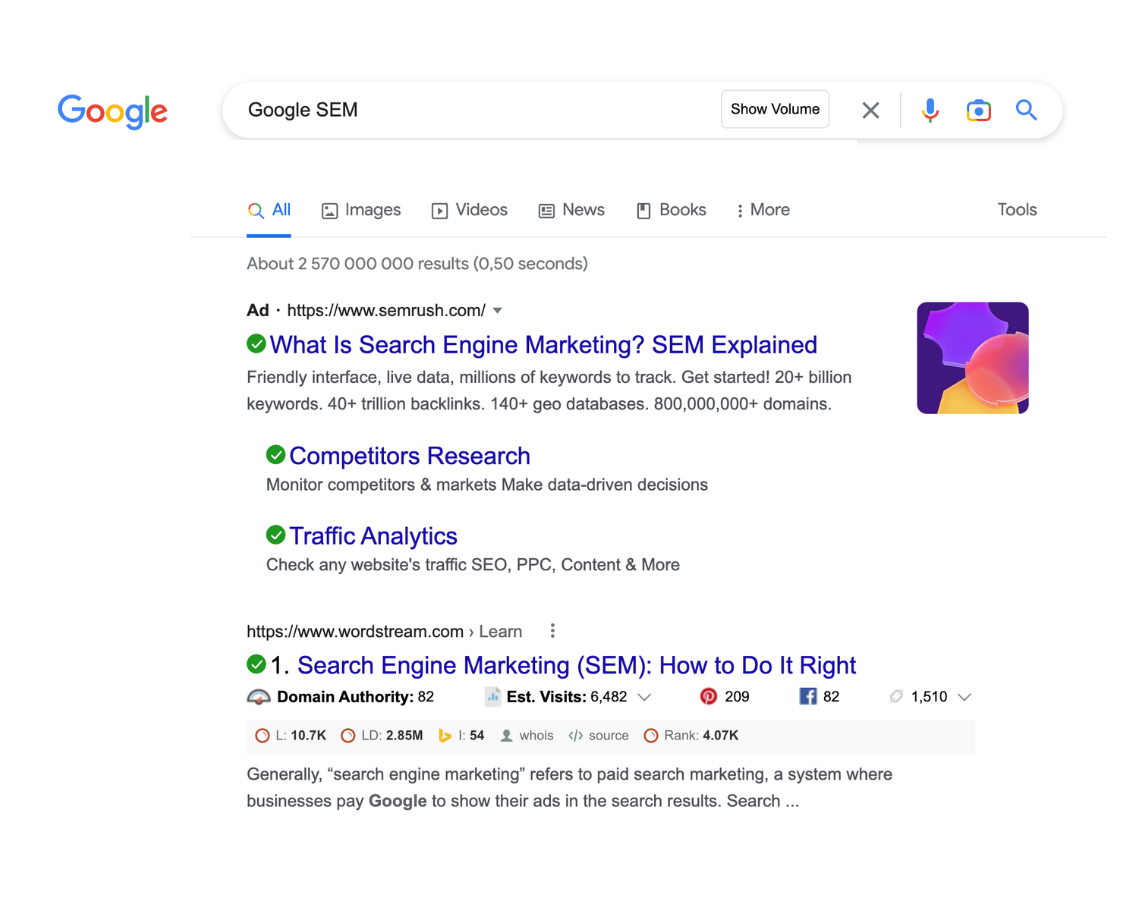Select the All results tab
1136x924 pixels.
pos(269,210)
